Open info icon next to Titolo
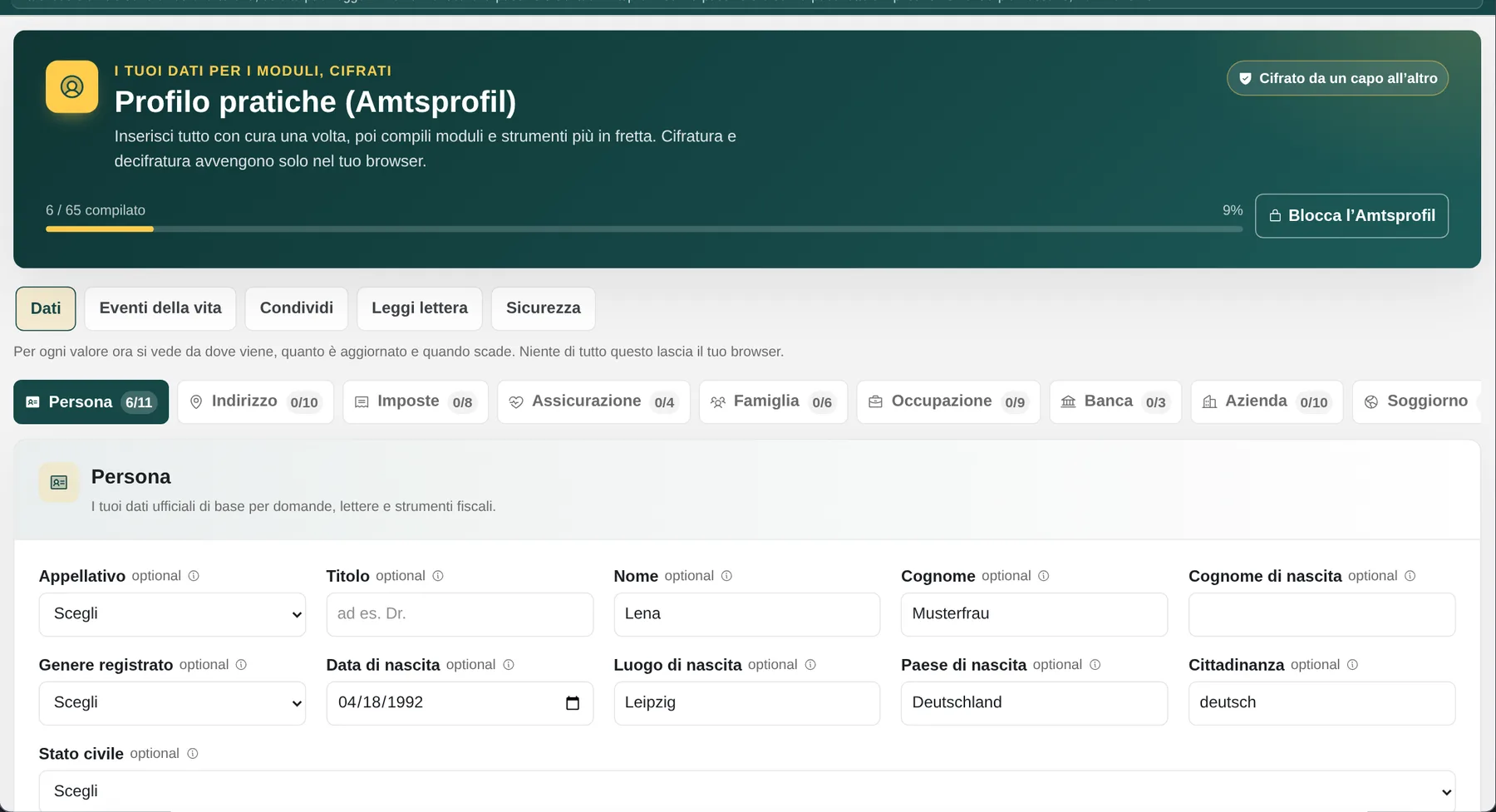Screen dimensions: 1496x812 [x=438, y=576]
